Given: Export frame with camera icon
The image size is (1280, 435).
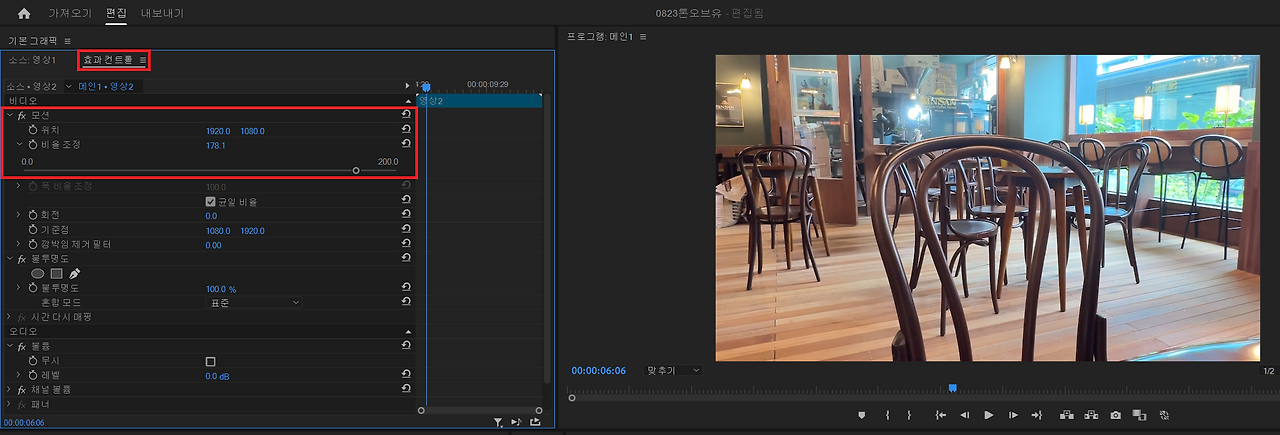Looking at the screenshot, I should coord(1115,415).
